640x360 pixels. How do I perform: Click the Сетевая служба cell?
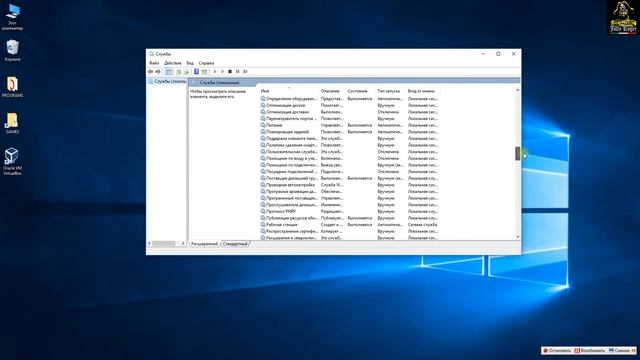pyautogui.click(x=422, y=224)
